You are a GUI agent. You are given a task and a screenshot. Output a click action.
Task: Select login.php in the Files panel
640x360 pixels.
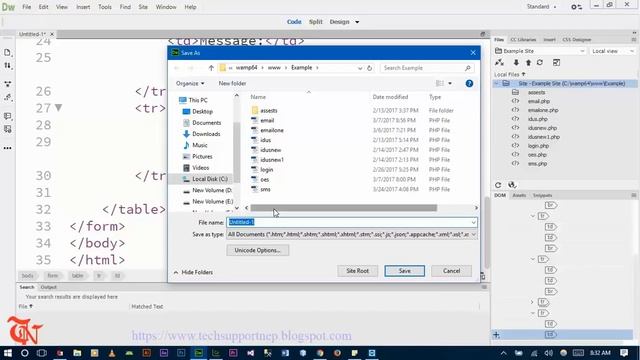pos(538,146)
